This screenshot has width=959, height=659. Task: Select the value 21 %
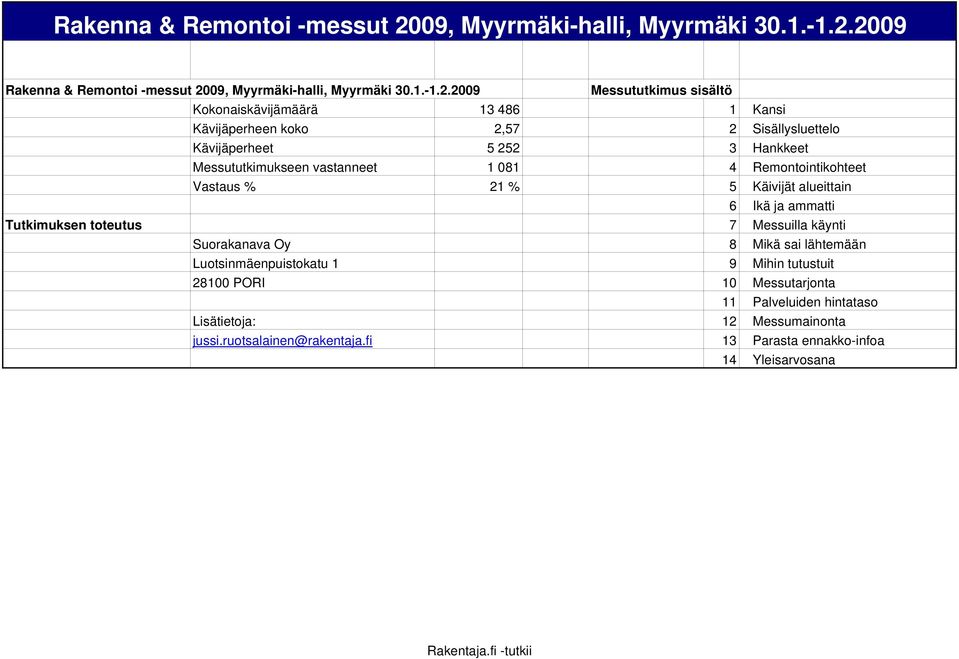[x=505, y=187]
